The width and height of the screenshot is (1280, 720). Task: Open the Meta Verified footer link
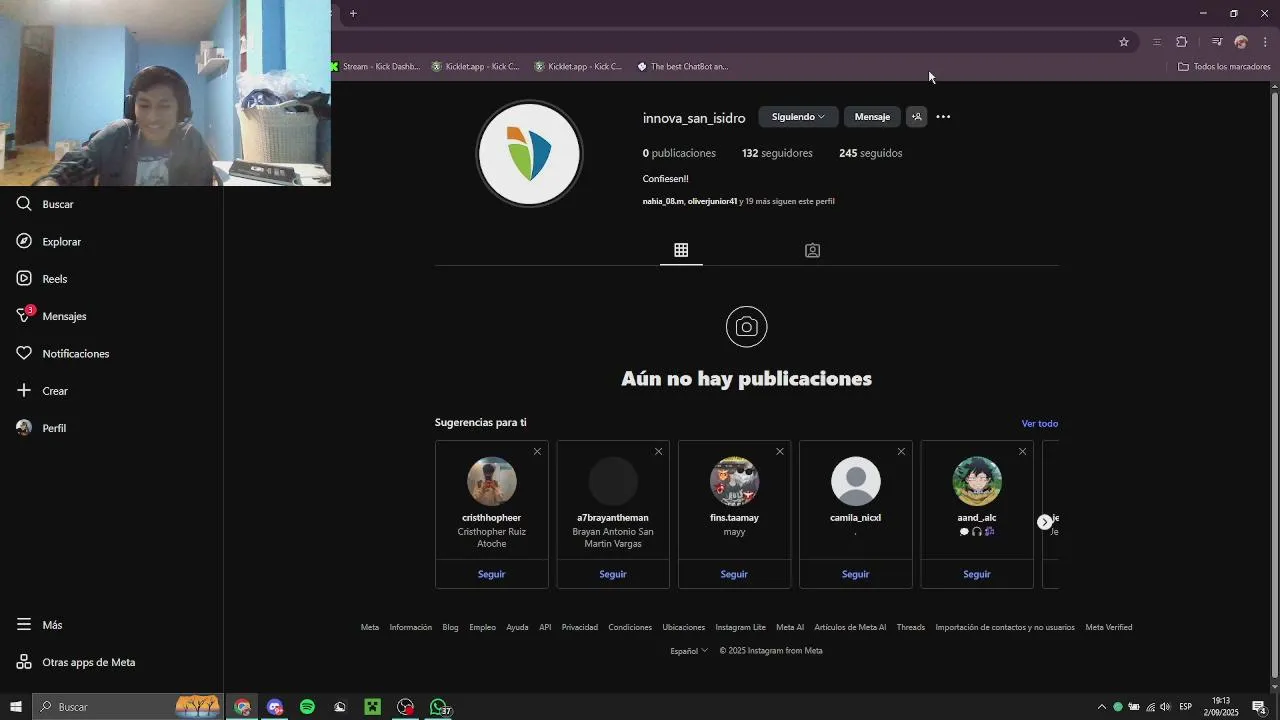[1109, 627]
